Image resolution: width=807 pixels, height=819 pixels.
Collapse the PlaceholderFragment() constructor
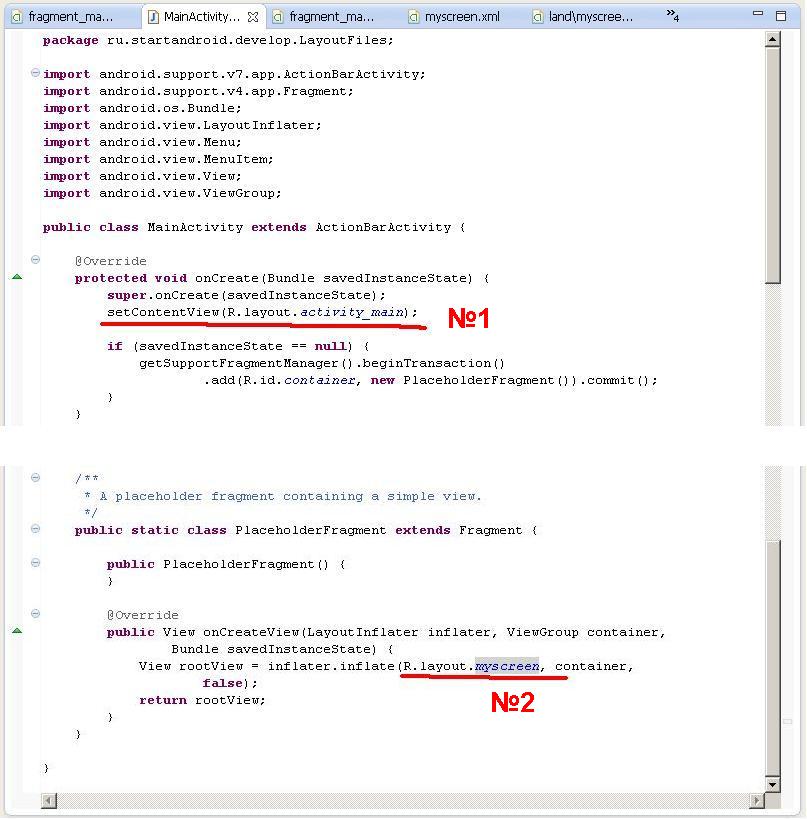tap(35, 563)
